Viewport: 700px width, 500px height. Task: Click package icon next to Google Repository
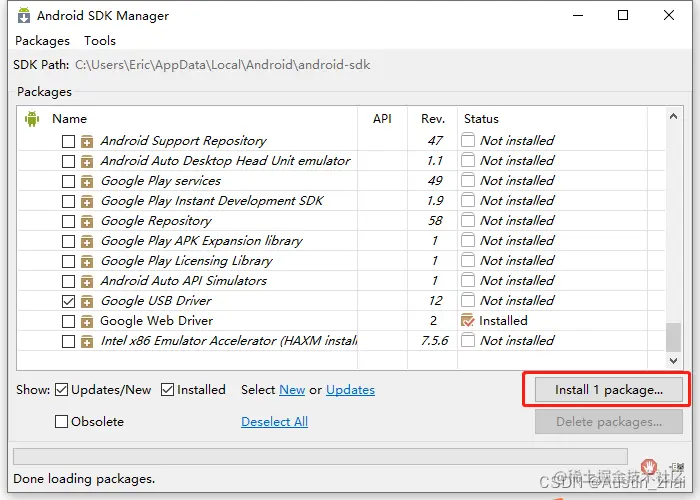[87, 222]
